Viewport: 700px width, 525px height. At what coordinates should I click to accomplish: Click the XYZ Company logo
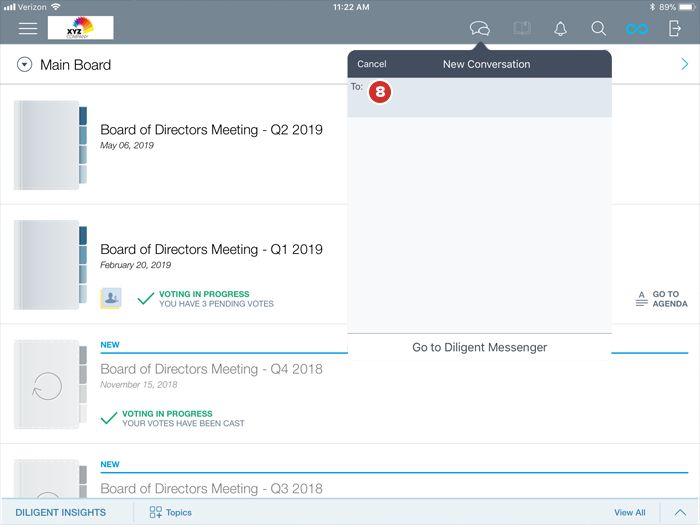click(x=80, y=28)
